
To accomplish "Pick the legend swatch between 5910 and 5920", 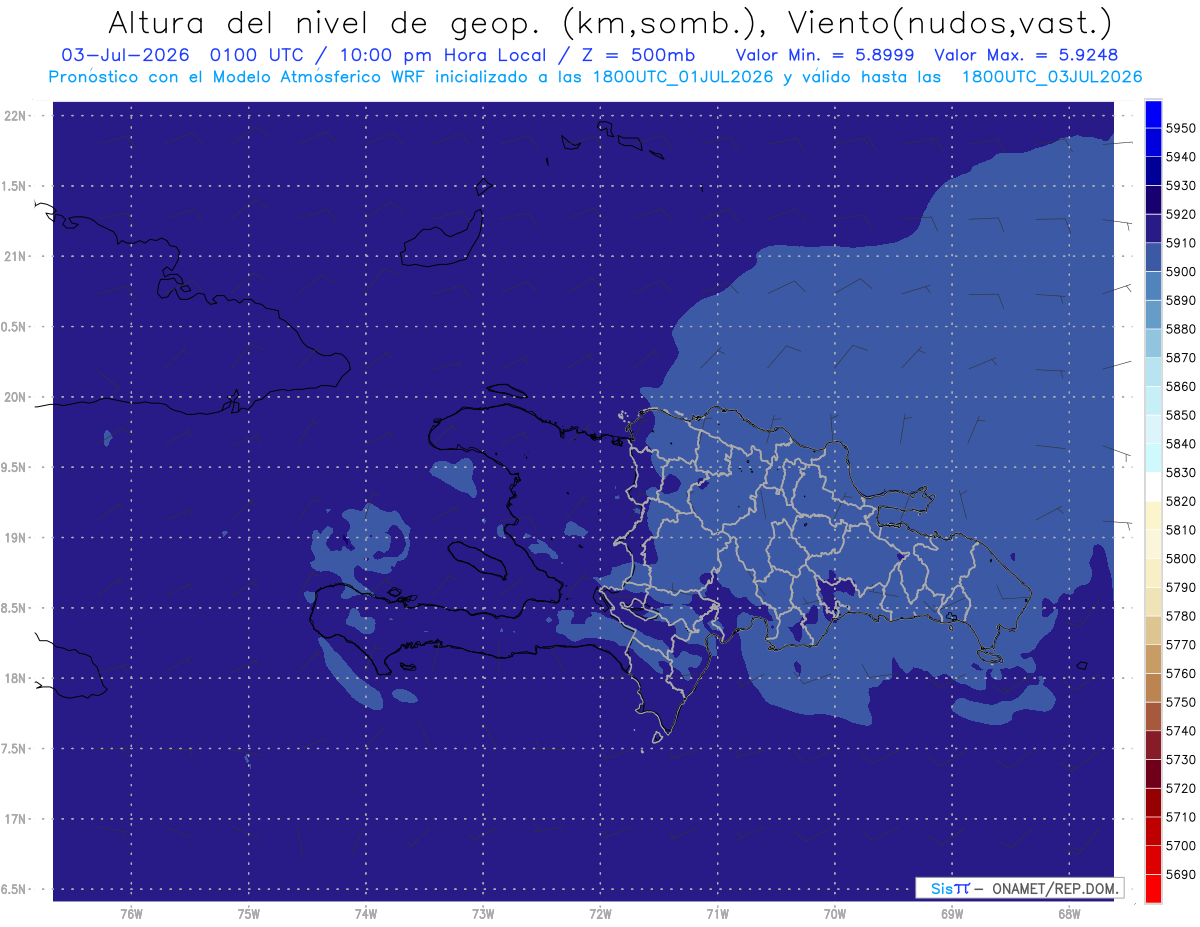I will [1153, 228].
